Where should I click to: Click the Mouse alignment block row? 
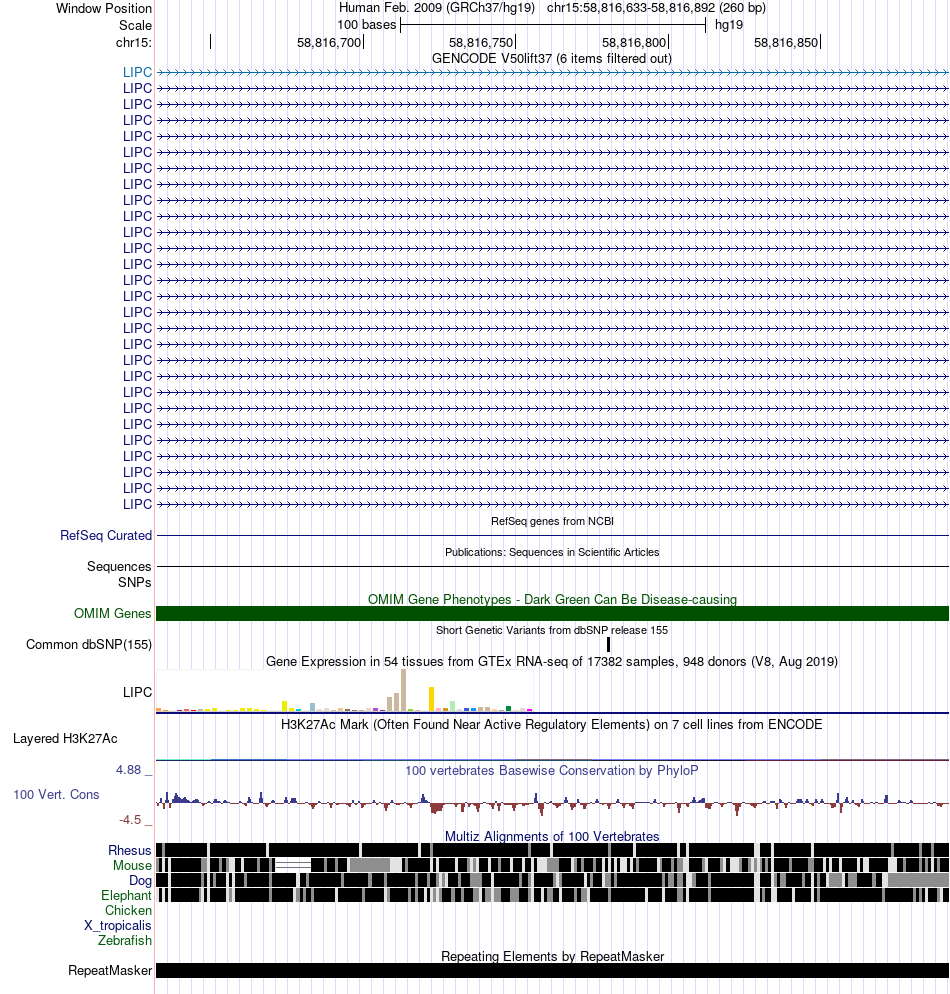tap(552, 865)
